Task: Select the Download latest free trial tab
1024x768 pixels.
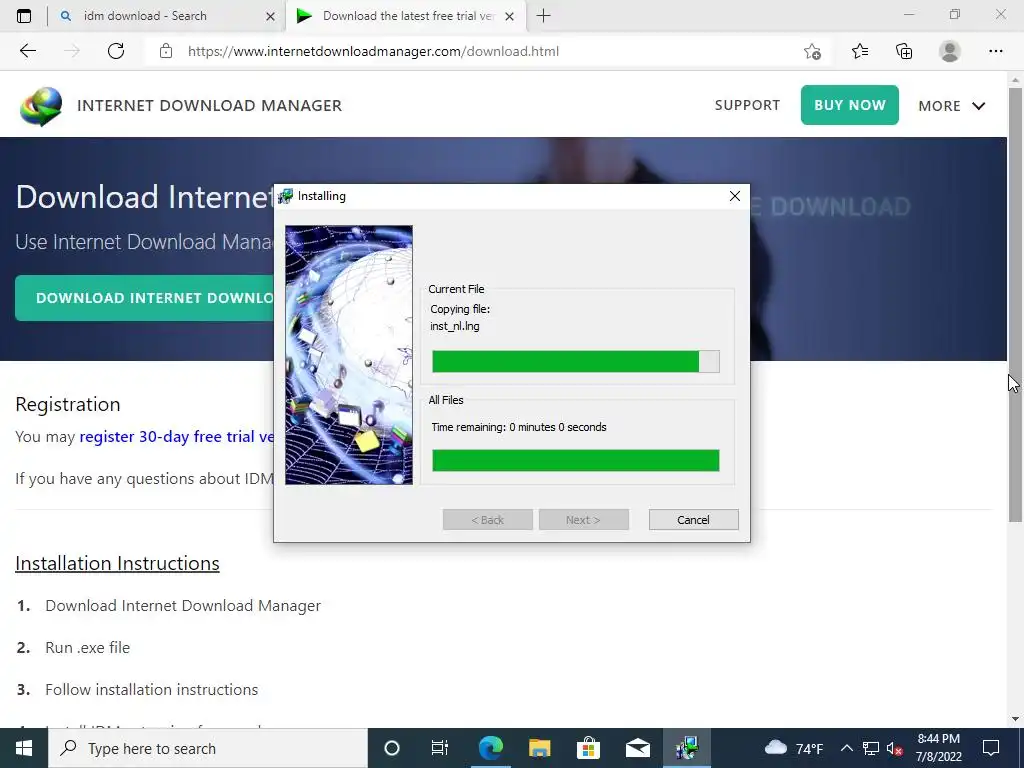Action: pos(405,16)
